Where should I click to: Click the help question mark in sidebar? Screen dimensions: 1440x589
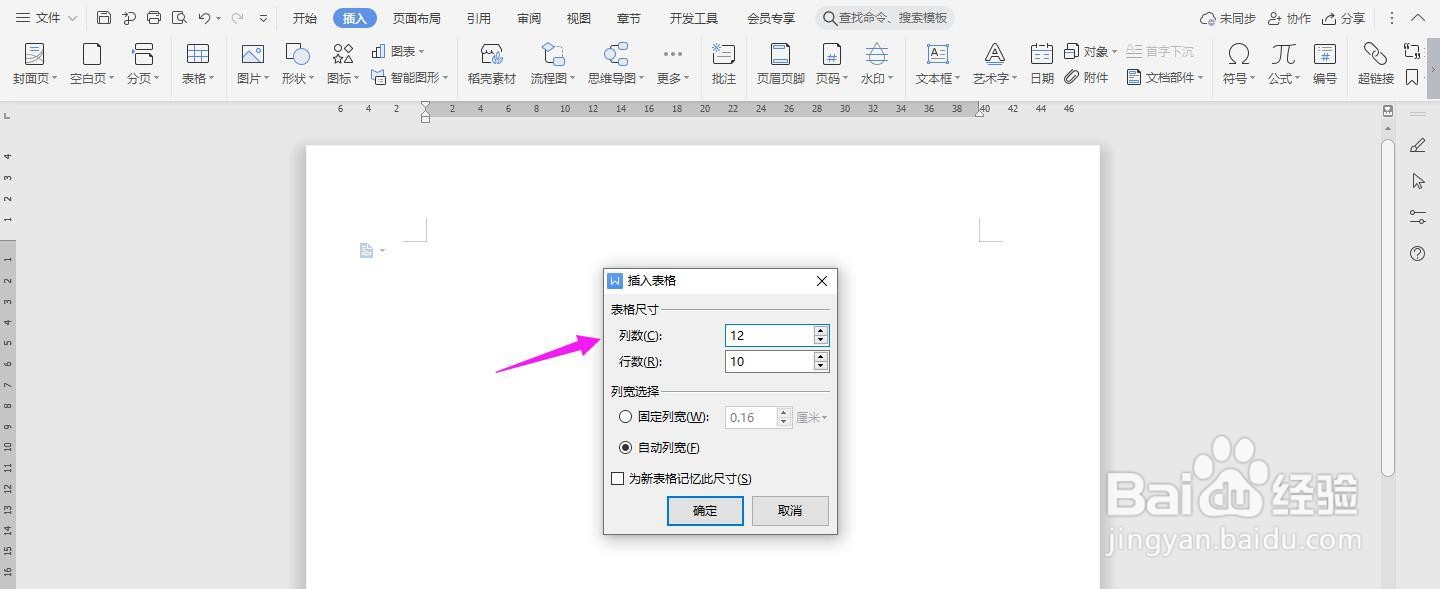tap(1417, 254)
